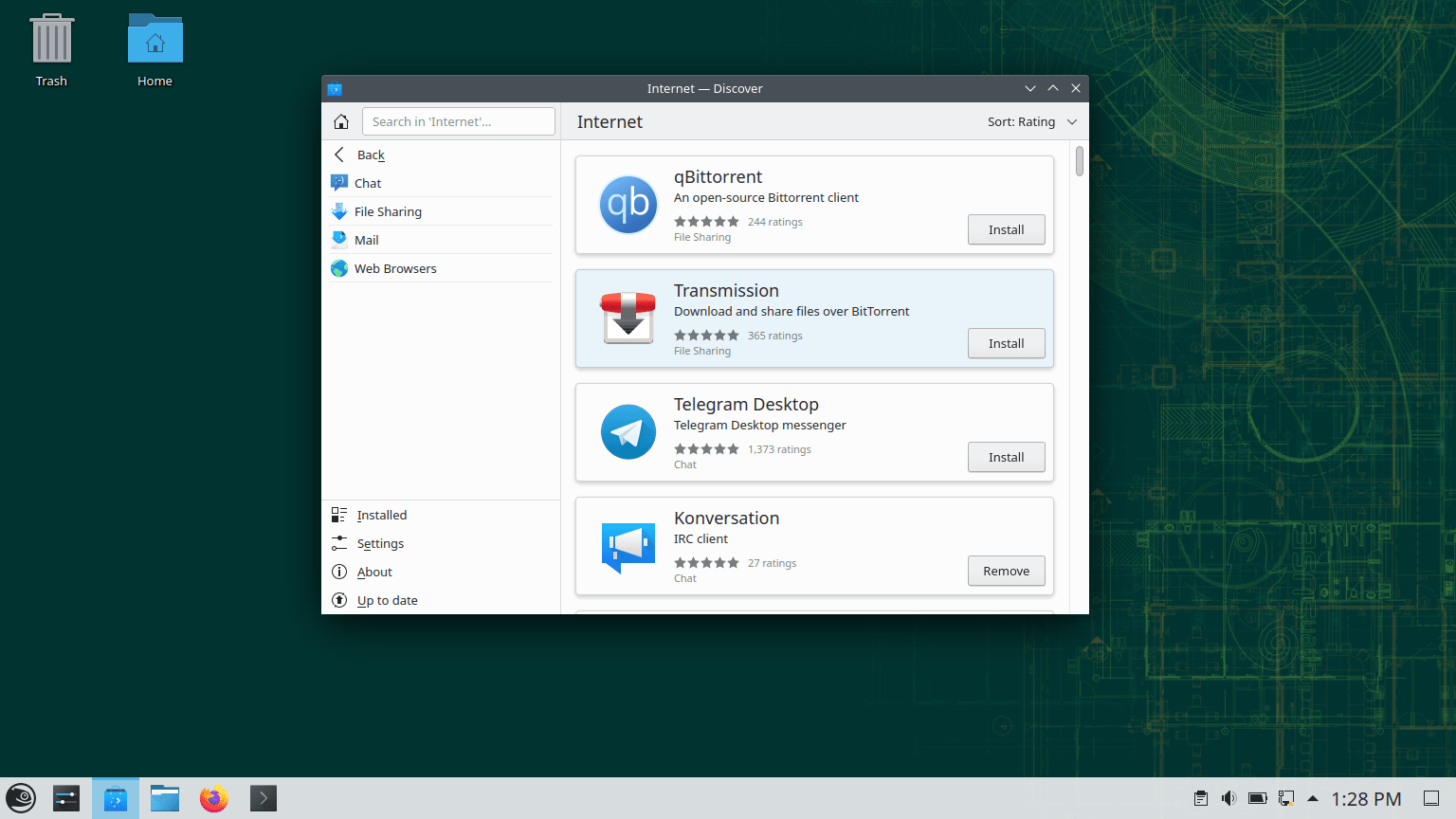The width and height of the screenshot is (1456, 819).
Task: Open the Sort: Rating dropdown
Action: pos(1032,121)
